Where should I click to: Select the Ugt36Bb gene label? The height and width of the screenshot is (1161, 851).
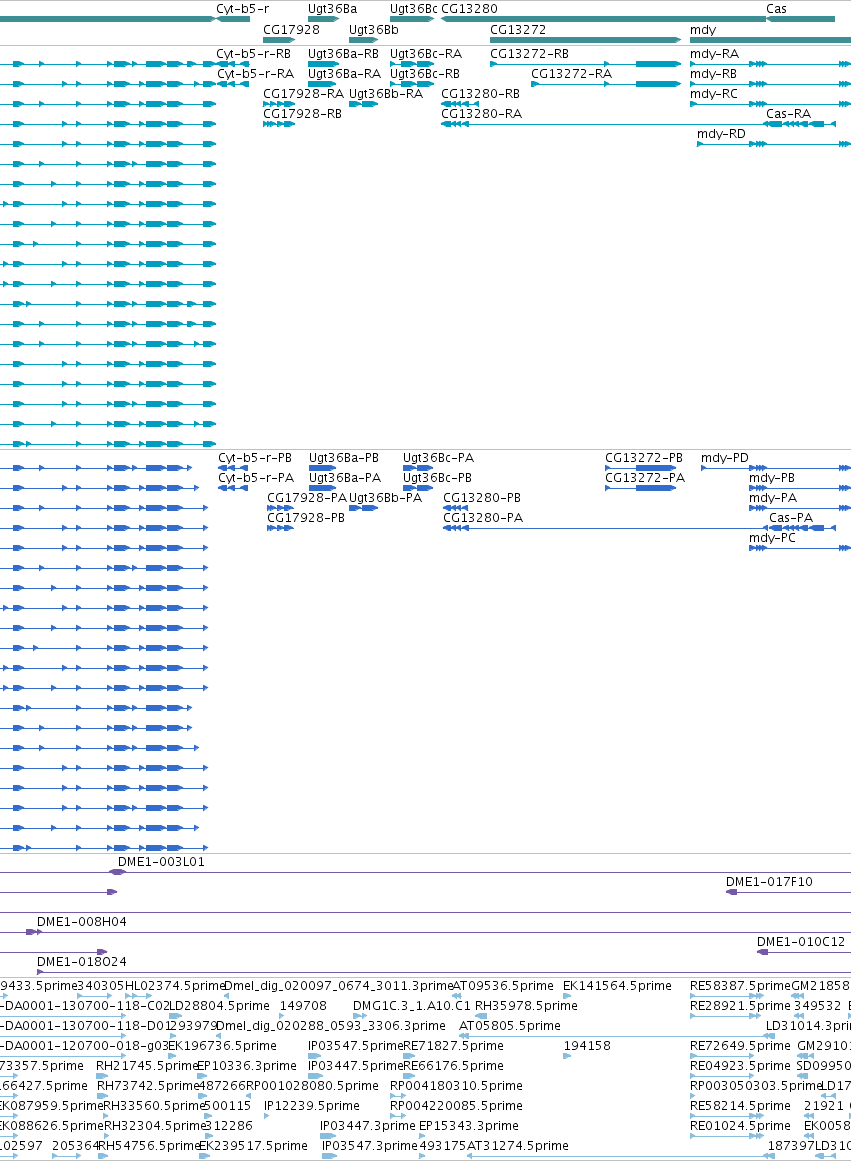[x=374, y=30]
